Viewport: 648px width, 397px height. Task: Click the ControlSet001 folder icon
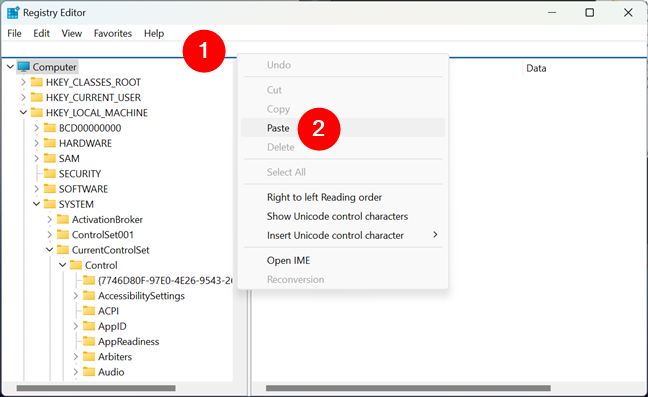63,235
